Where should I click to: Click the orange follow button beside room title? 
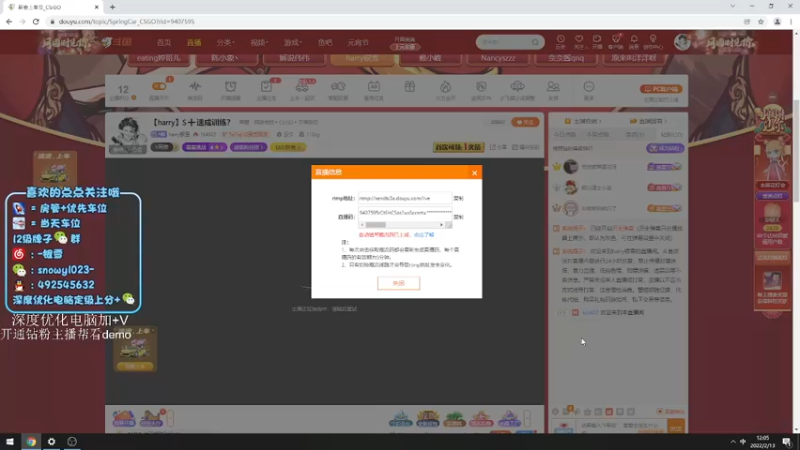tap(525, 122)
